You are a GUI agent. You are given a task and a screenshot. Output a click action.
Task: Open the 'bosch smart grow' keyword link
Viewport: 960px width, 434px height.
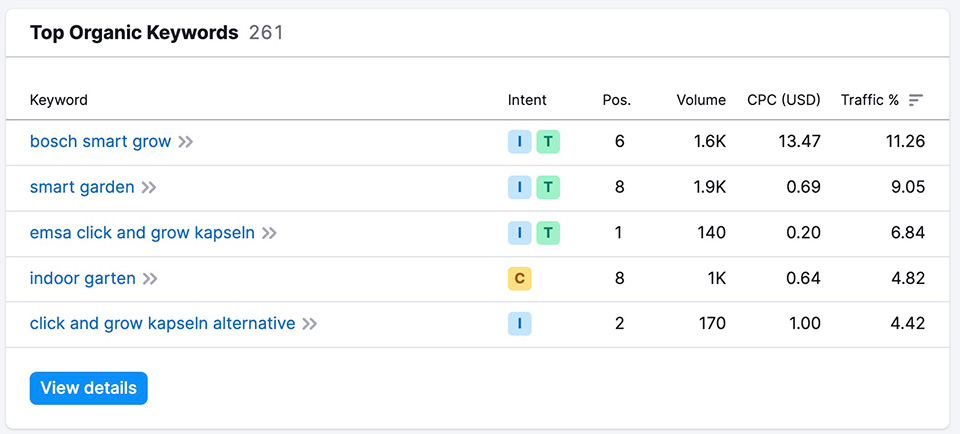click(100, 141)
